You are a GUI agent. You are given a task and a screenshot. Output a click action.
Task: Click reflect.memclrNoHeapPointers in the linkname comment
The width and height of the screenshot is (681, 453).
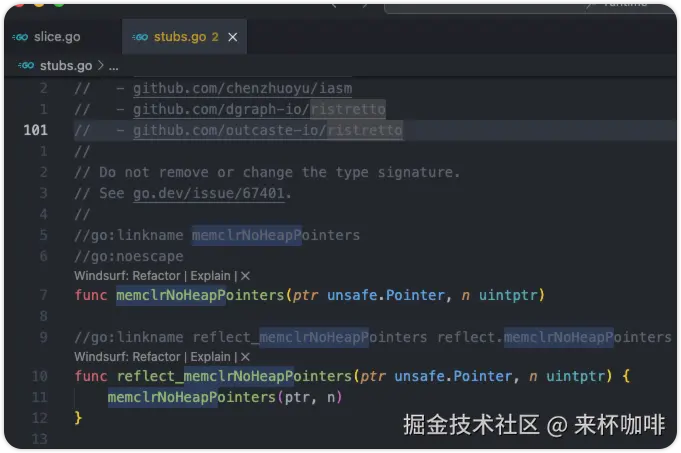(x=554, y=337)
